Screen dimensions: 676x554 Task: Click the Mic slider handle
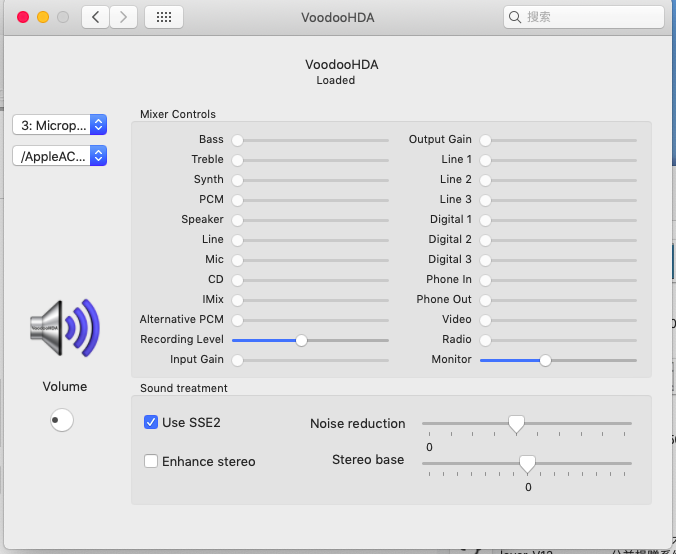coord(237,260)
